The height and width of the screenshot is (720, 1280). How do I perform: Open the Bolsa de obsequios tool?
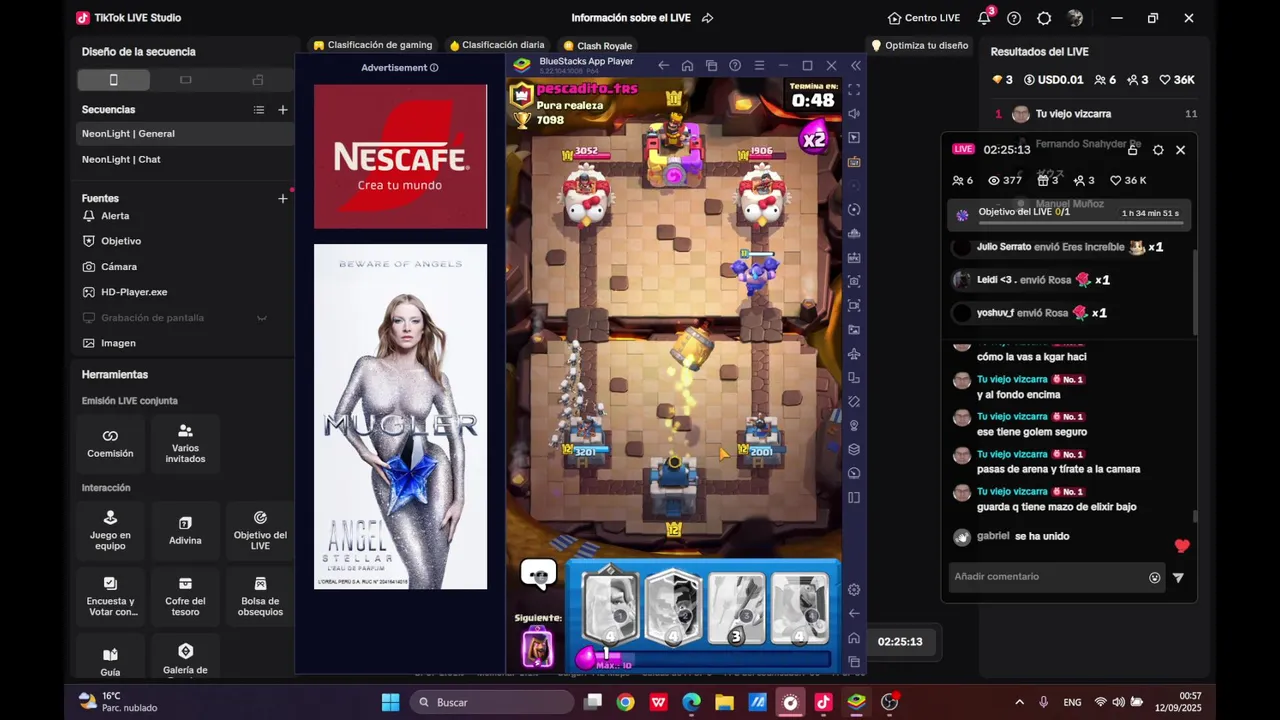click(x=260, y=596)
